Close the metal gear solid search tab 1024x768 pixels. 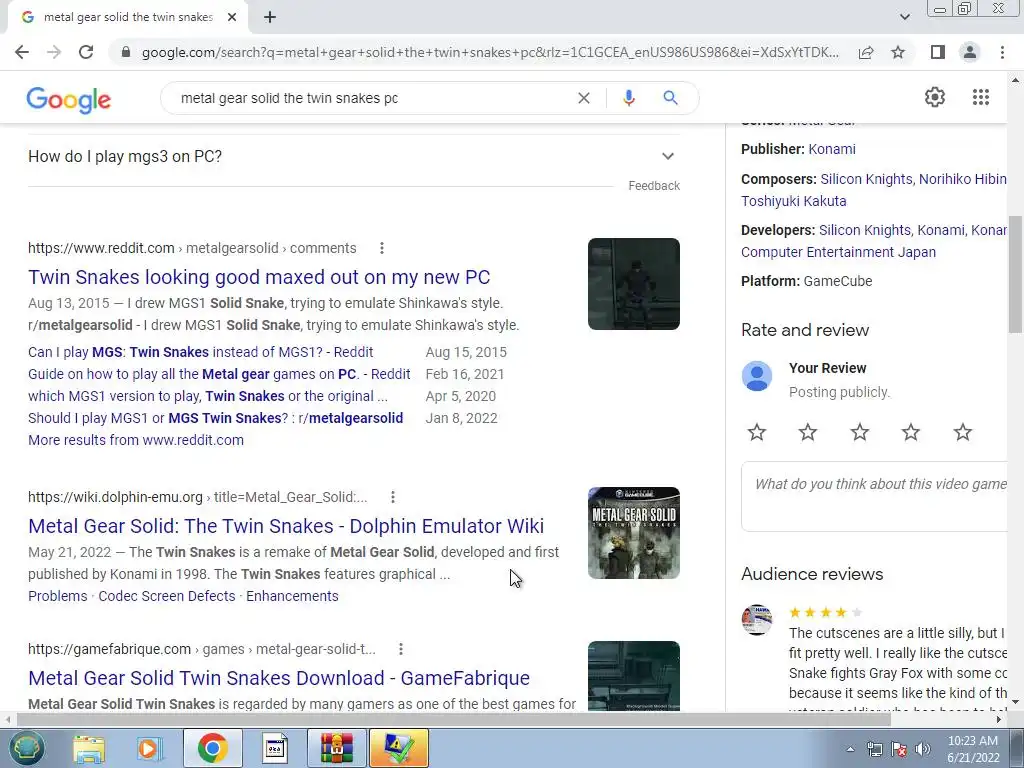232,18
